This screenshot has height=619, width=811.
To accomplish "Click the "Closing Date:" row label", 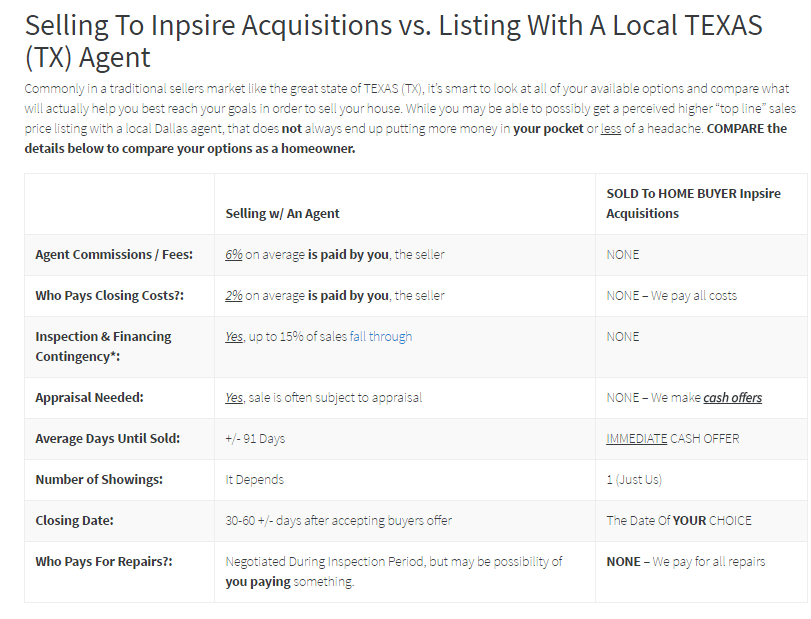I will click(x=75, y=521).
